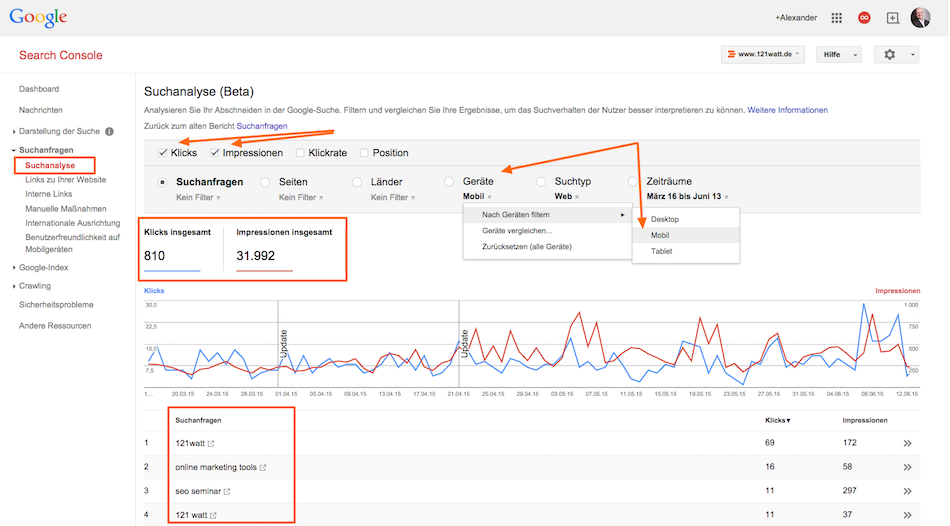Click double-arrow icon for seo seminar row
The width and height of the screenshot is (950, 526).
coord(907,491)
